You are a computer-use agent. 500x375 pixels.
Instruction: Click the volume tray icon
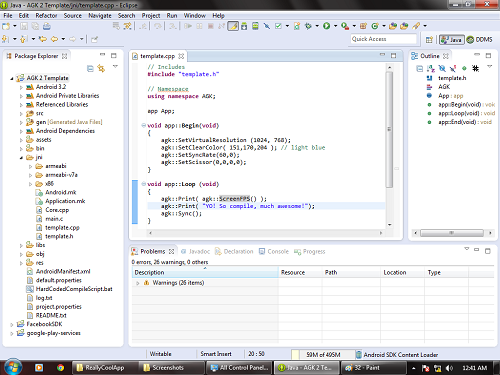(449, 368)
